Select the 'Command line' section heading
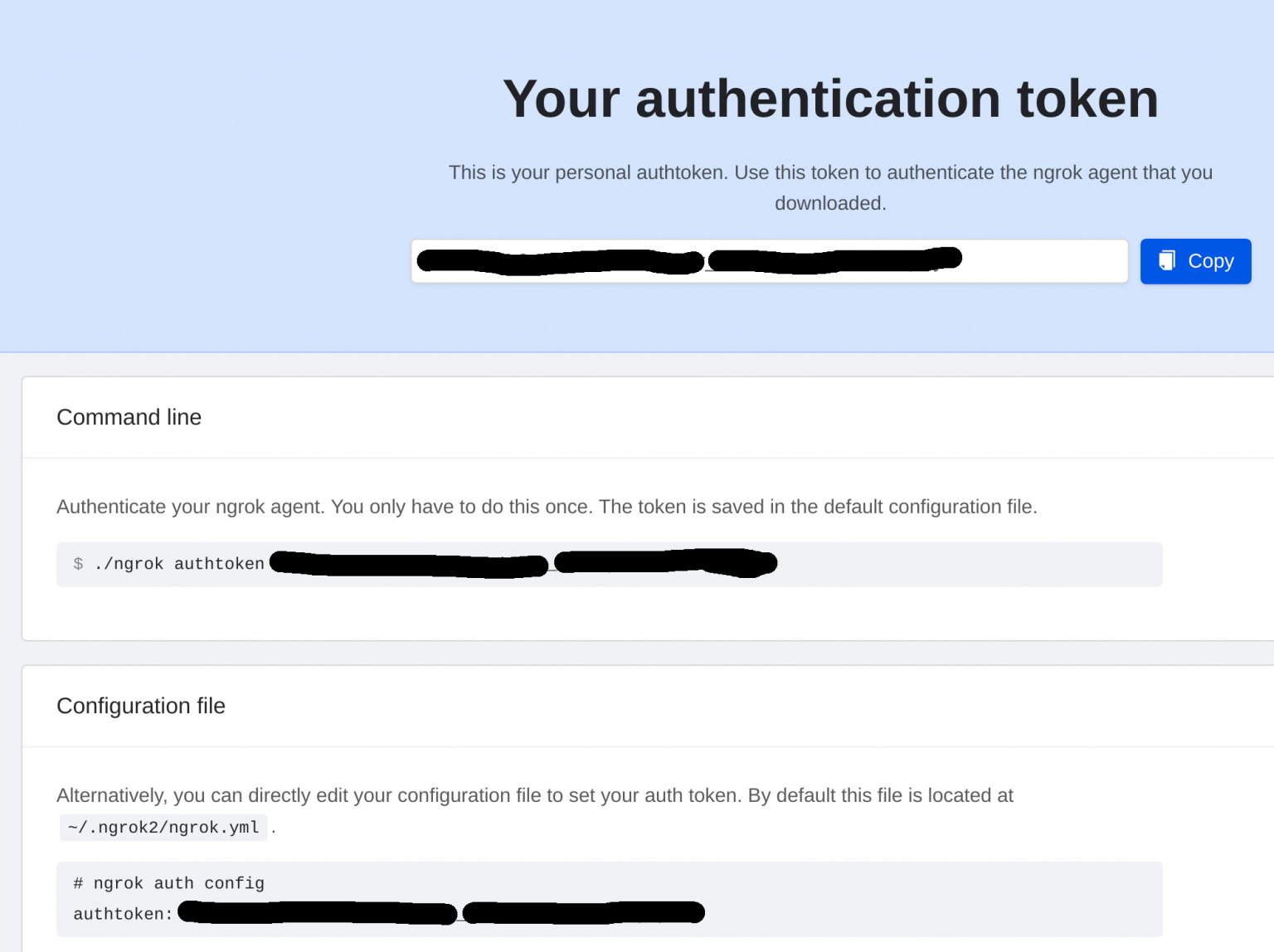This screenshot has width=1274, height=952. point(129,417)
